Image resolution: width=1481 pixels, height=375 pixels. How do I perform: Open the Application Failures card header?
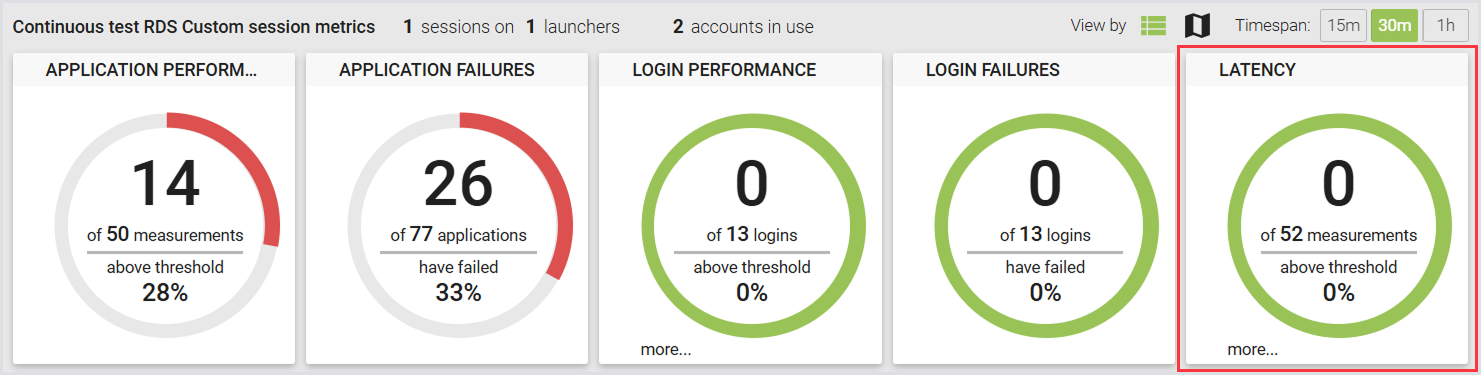point(447,70)
